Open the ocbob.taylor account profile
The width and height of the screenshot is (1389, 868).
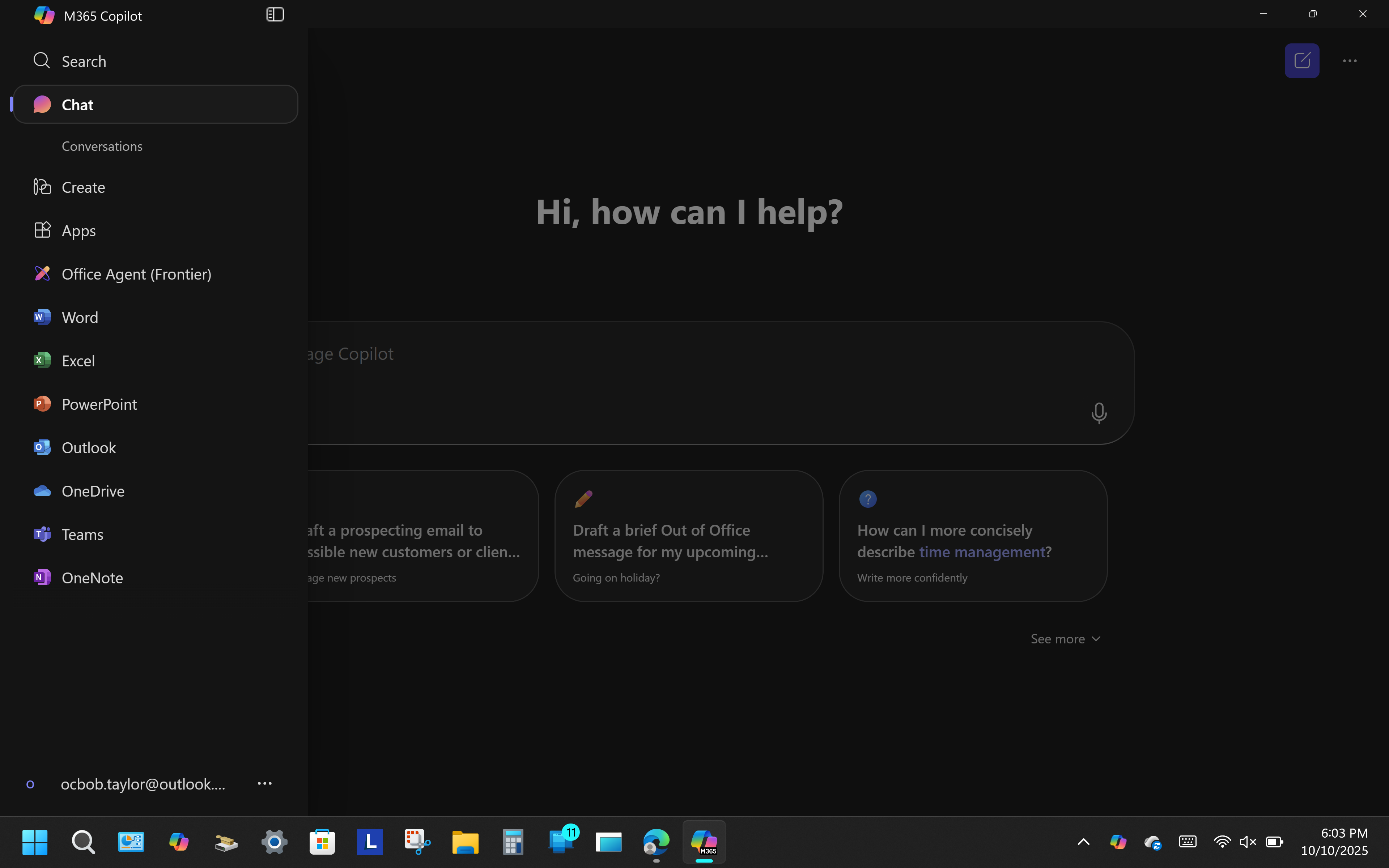pos(126,784)
